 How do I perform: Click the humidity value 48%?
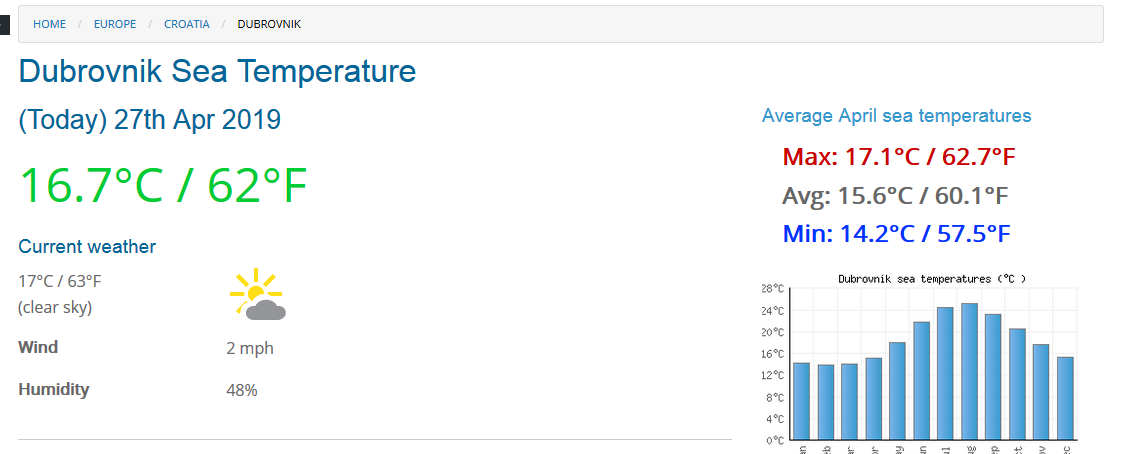(242, 390)
